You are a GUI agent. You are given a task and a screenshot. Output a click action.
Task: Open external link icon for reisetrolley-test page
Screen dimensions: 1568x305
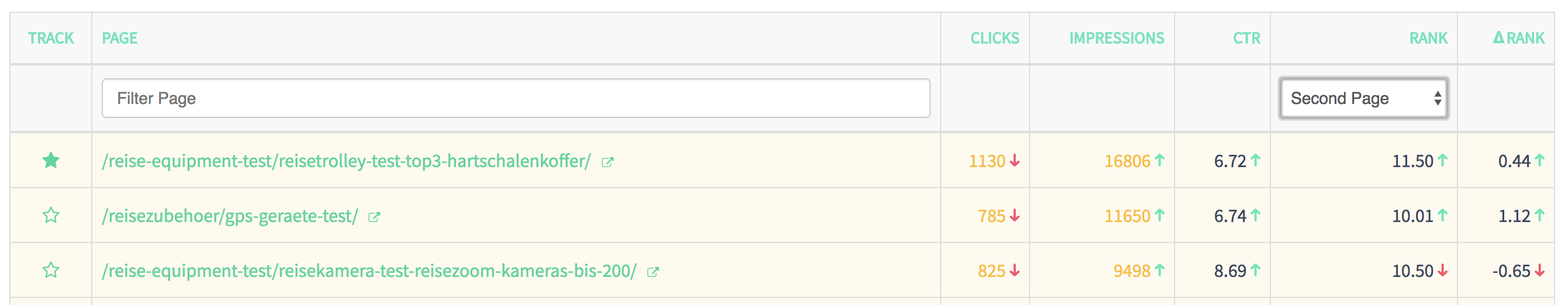(x=607, y=162)
